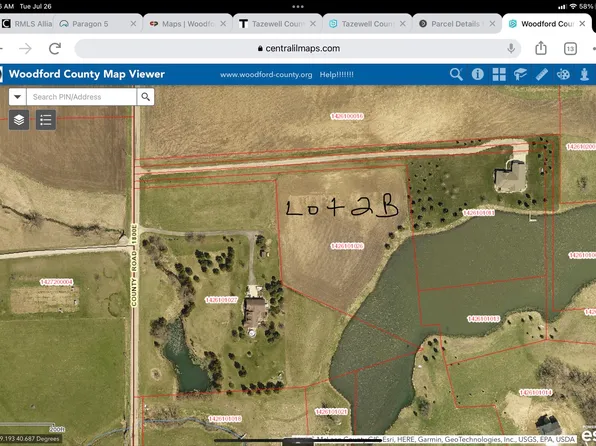Screen dimensions: 596x446
Task: Switch to second Tazewell County tab with cube icon
Action: point(368,24)
